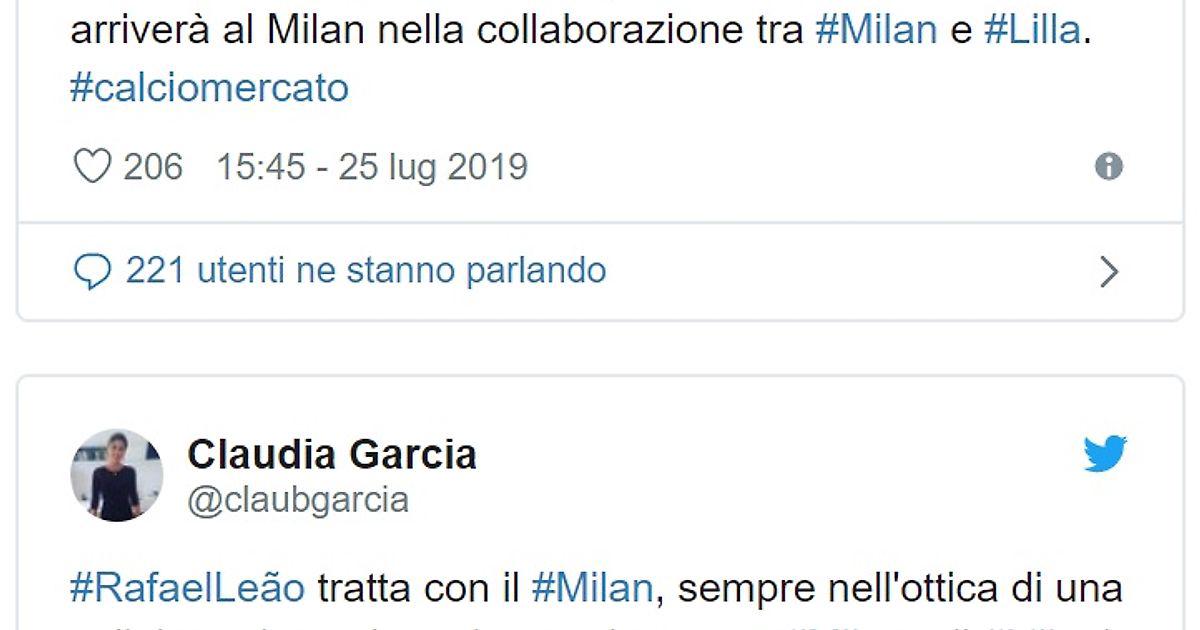Click the #Milan hashtag in Claudia's tweet
This screenshot has height=630, width=1200.
click(x=590, y=588)
